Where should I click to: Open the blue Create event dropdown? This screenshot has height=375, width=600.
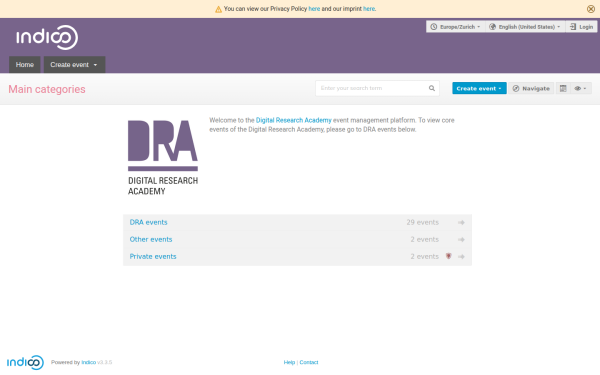coord(479,88)
